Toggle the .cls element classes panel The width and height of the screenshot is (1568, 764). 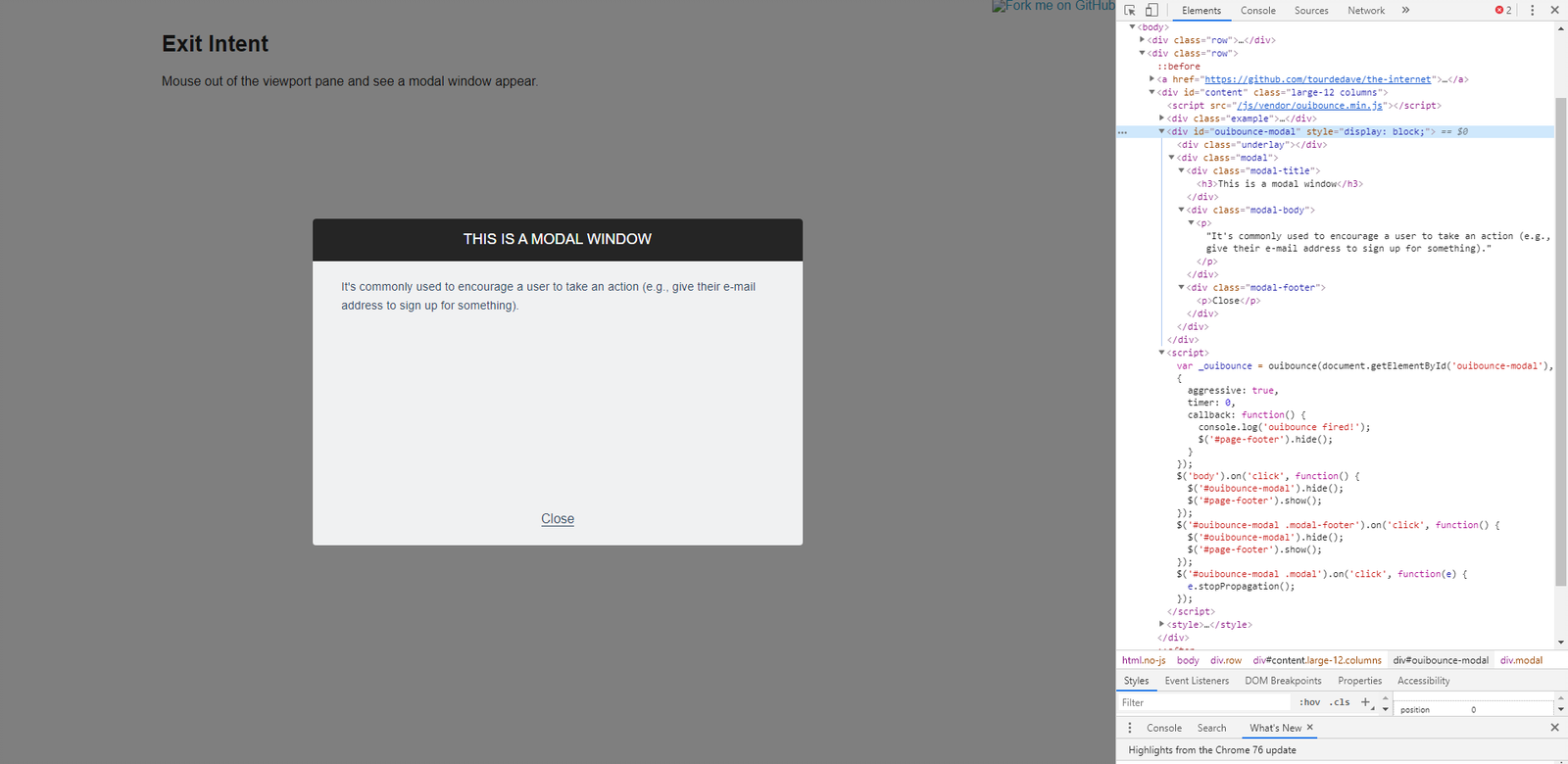coord(1340,702)
